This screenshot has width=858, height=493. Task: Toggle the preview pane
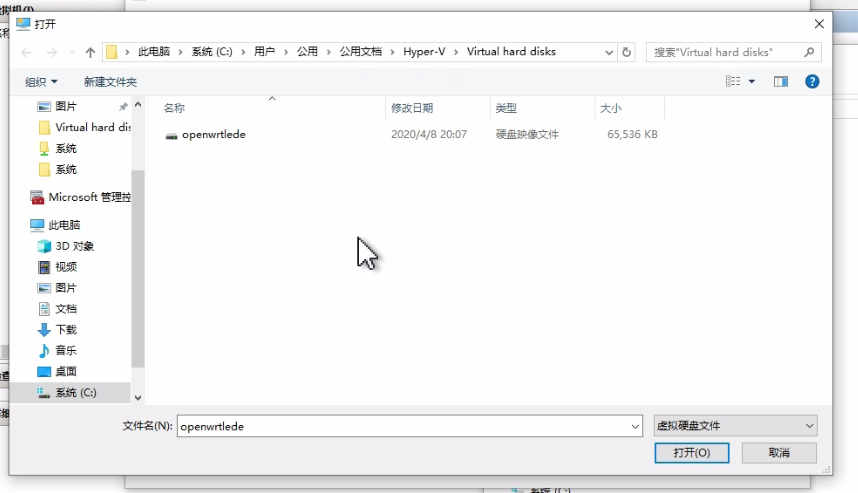[781, 82]
